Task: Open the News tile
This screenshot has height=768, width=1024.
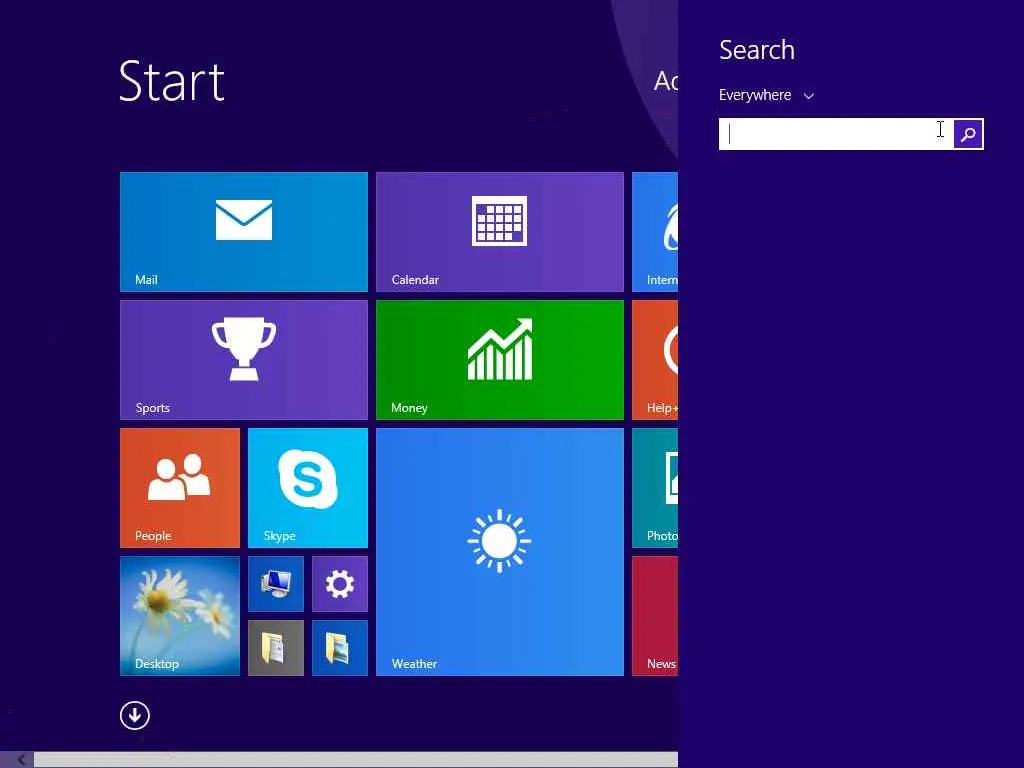Action: coord(655,616)
